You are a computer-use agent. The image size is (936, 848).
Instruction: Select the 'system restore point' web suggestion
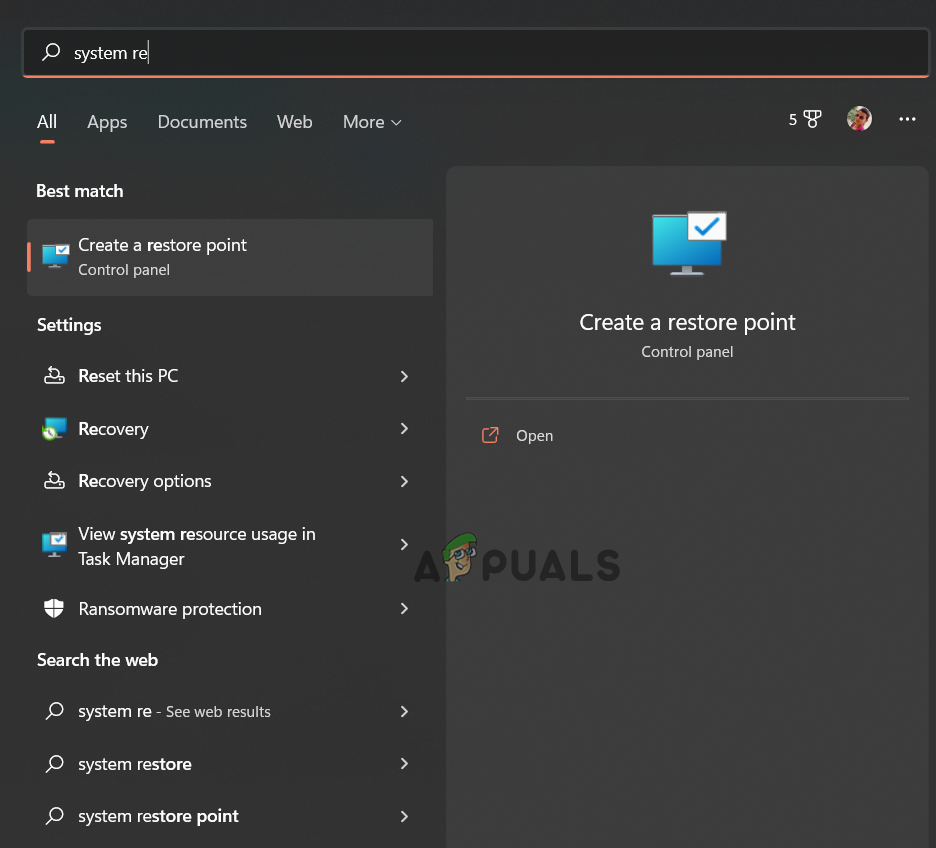point(230,816)
